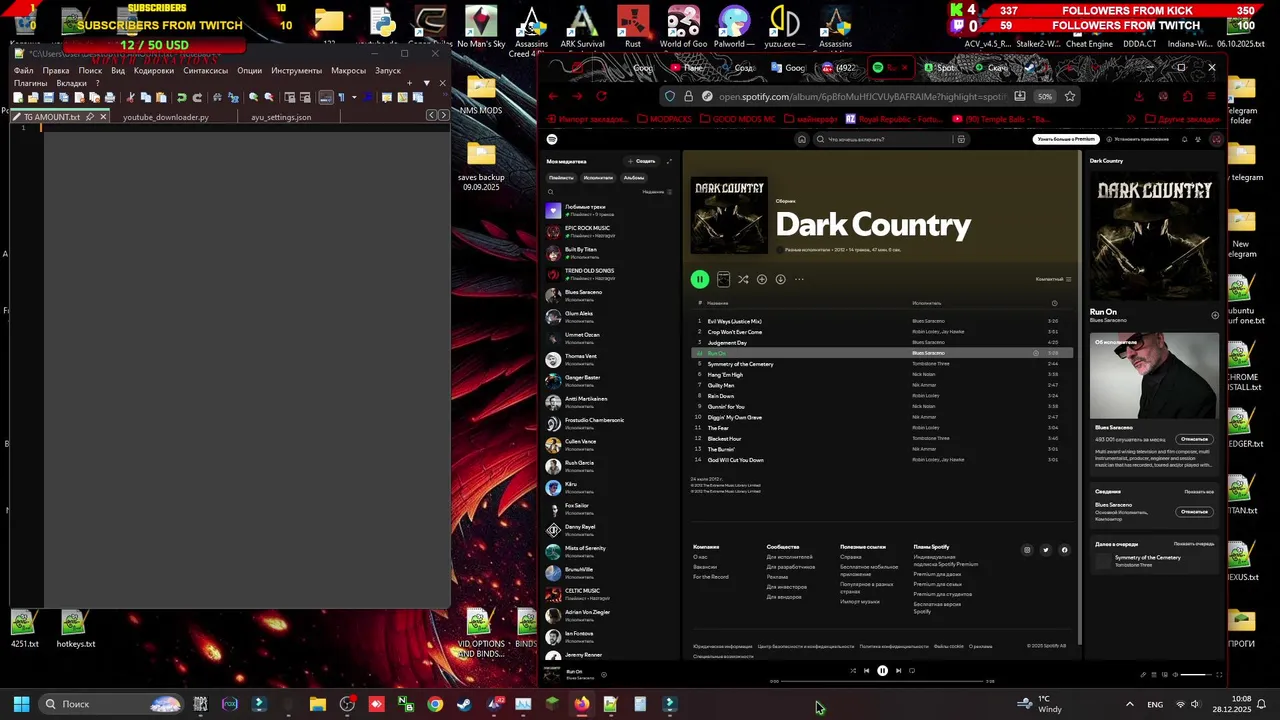The width and height of the screenshot is (1280, 720).
Task: Click the Spotify search field
Action: click(885, 140)
